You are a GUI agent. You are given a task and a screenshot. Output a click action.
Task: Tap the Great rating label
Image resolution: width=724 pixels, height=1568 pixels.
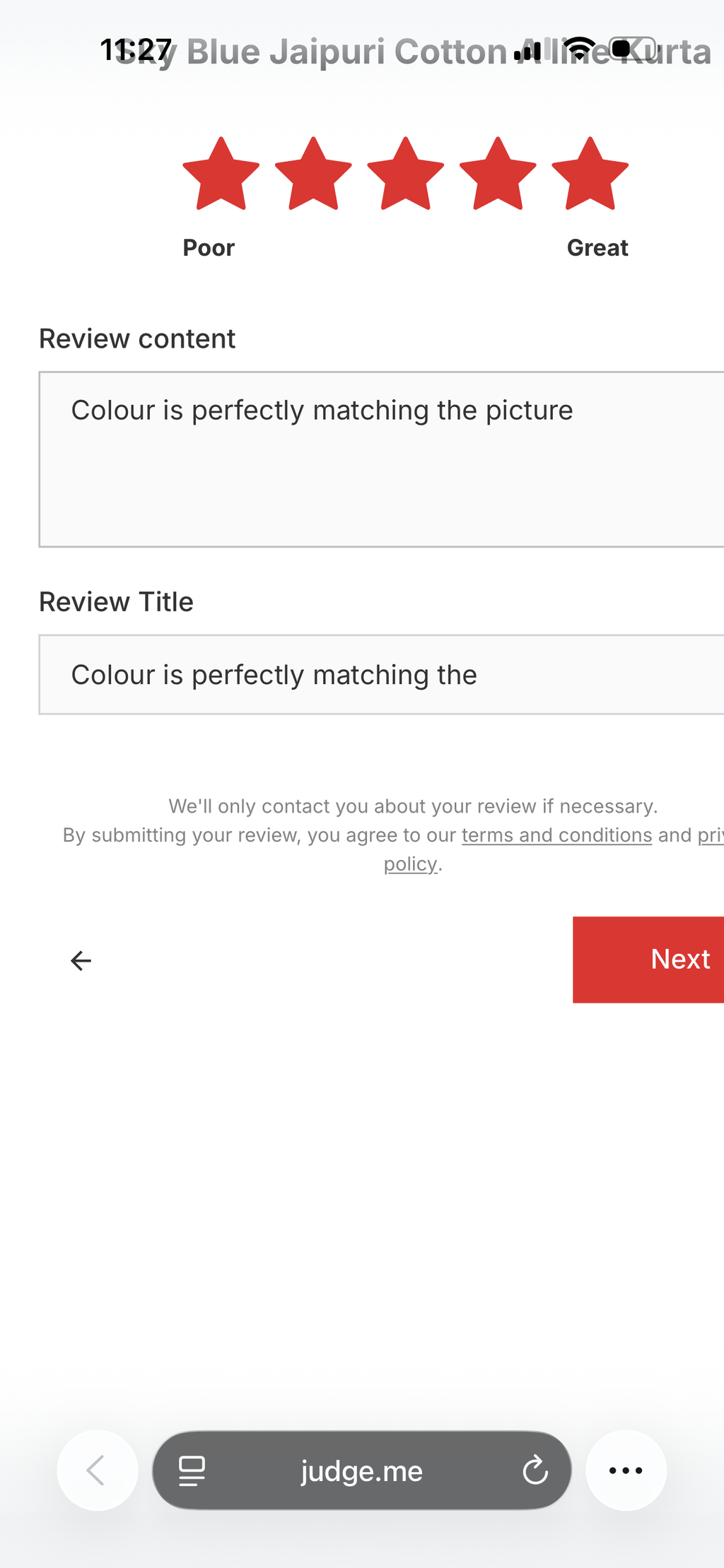(x=597, y=248)
